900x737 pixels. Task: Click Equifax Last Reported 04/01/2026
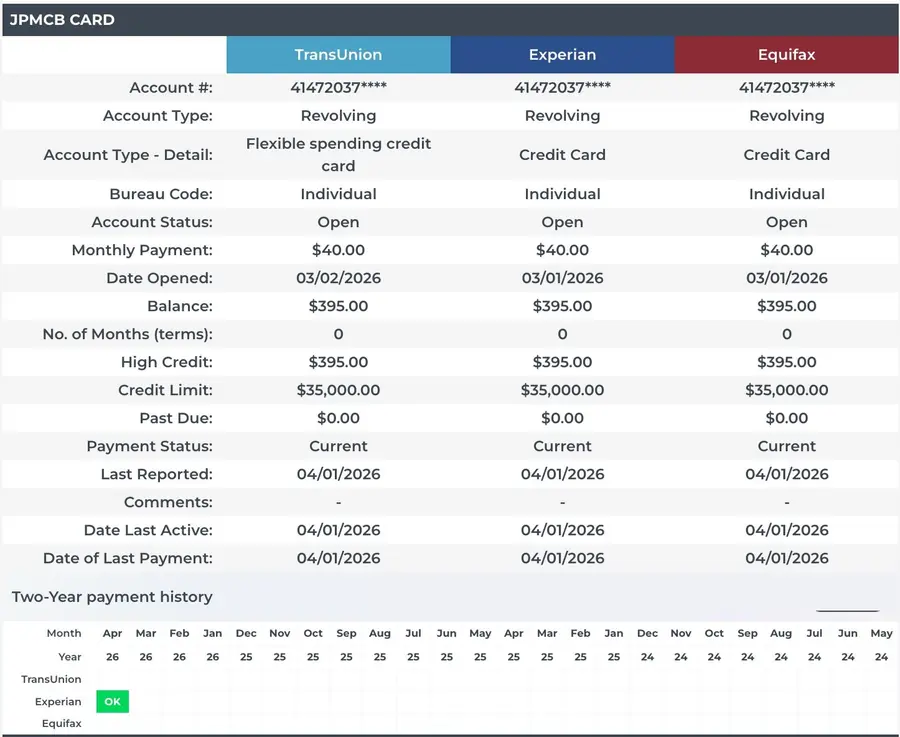[x=786, y=474]
